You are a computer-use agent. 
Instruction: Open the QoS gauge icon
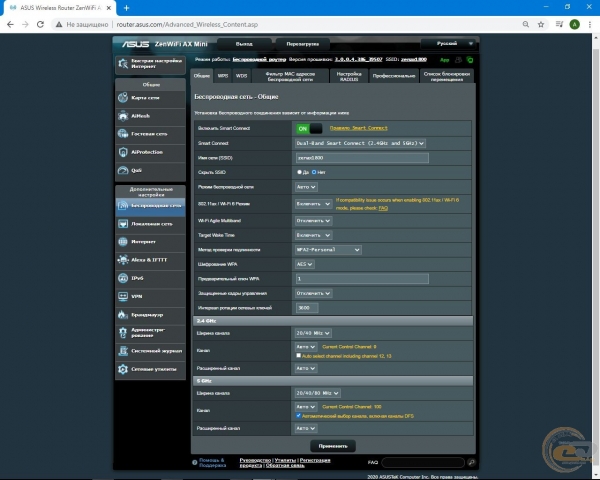coord(123,170)
